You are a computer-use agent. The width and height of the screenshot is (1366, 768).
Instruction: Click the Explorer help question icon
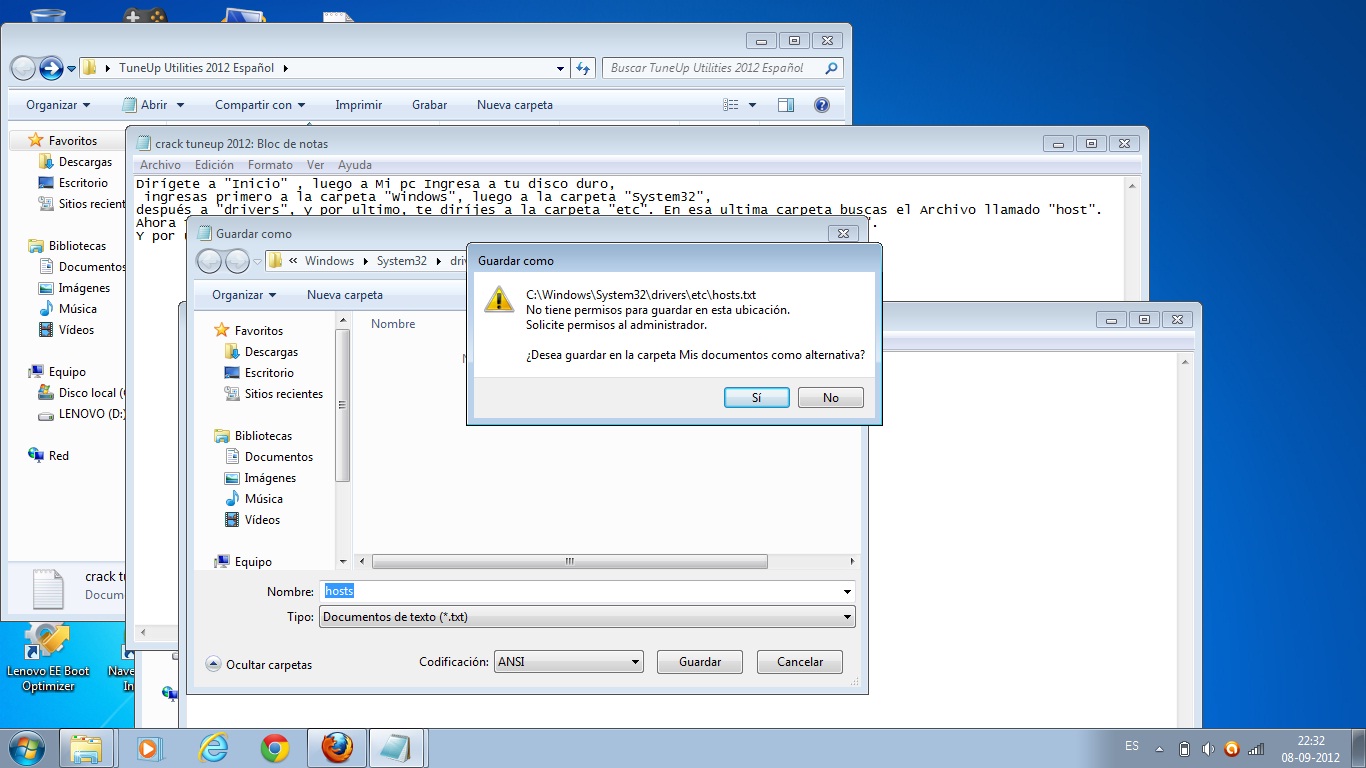(x=822, y=105)
